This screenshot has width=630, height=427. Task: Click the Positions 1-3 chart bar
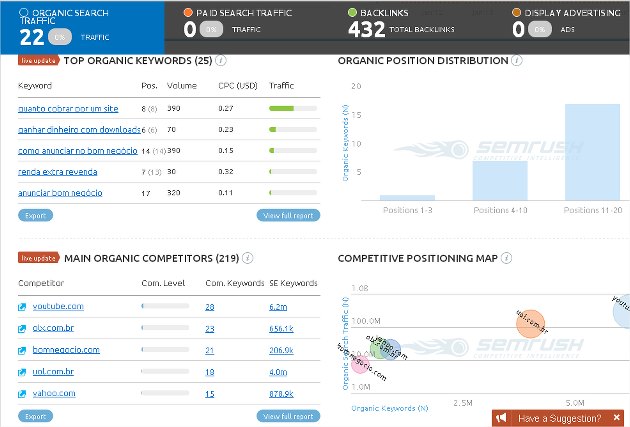click(x=407, y=198)
